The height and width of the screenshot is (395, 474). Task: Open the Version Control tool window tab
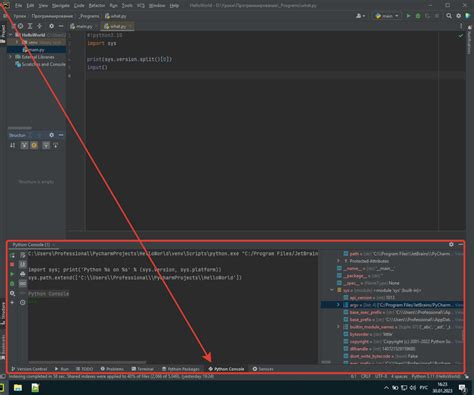pyautogui.click(x=29, y=369)
